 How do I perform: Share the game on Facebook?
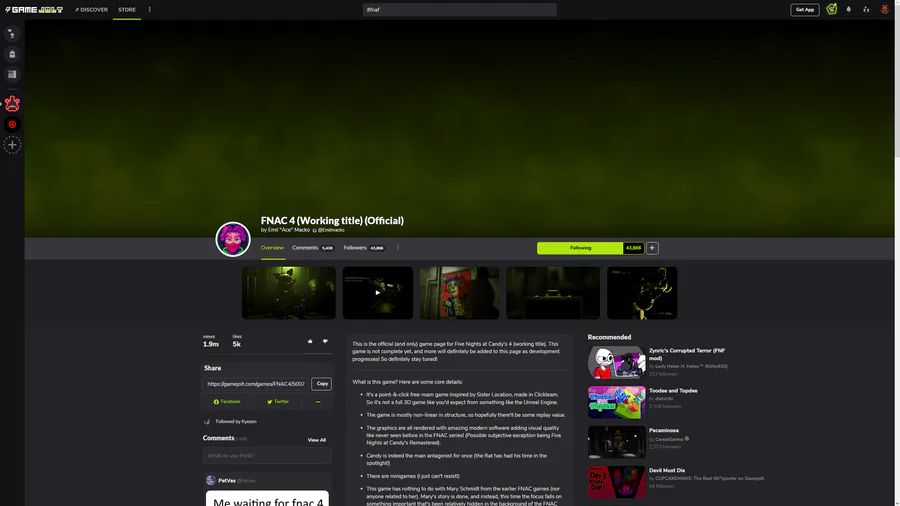(x=227, y=402)
